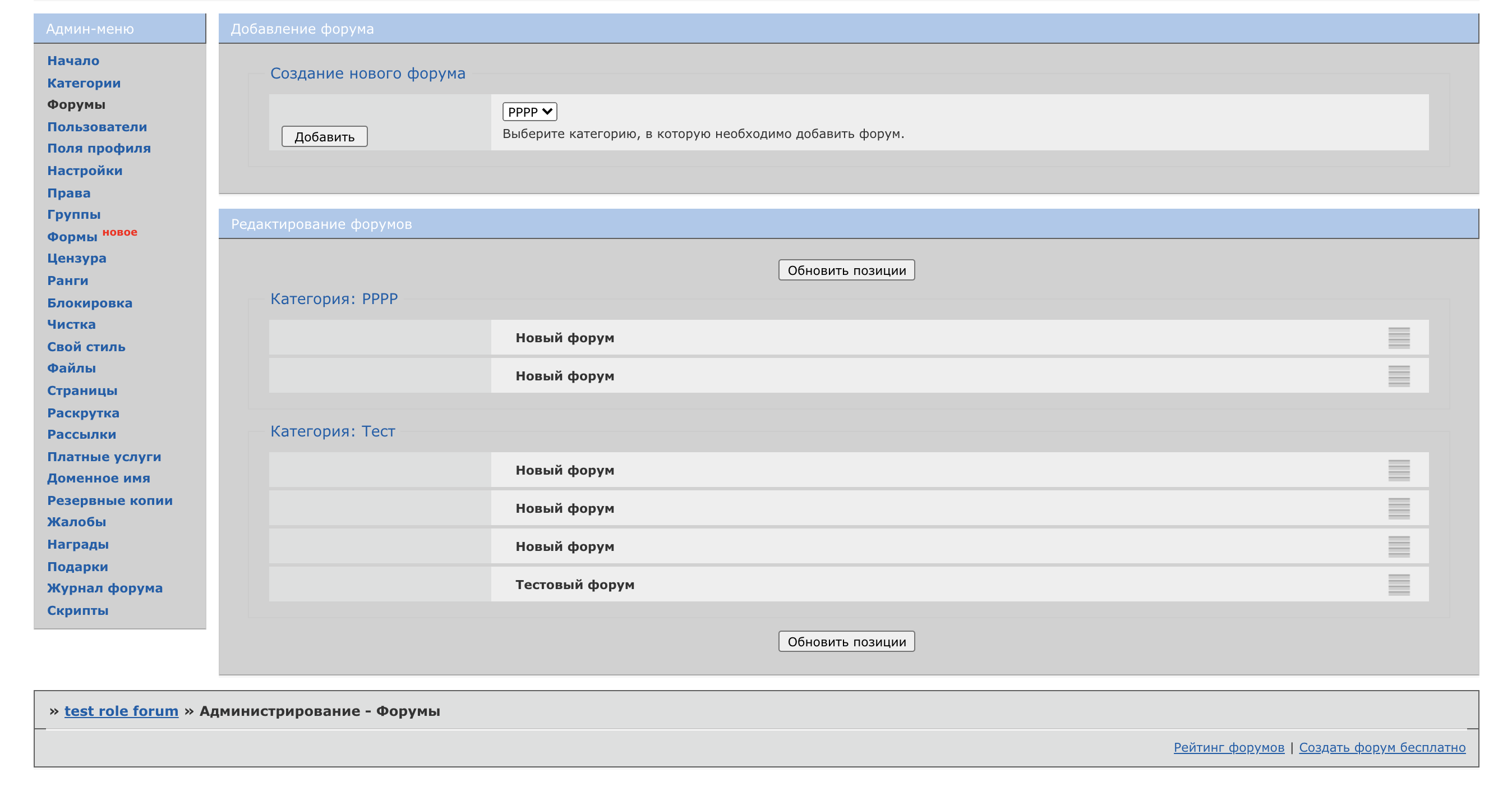Open Цензура in the admin menu
Viewport: 1512px width, 809px height.
(76, 258)
